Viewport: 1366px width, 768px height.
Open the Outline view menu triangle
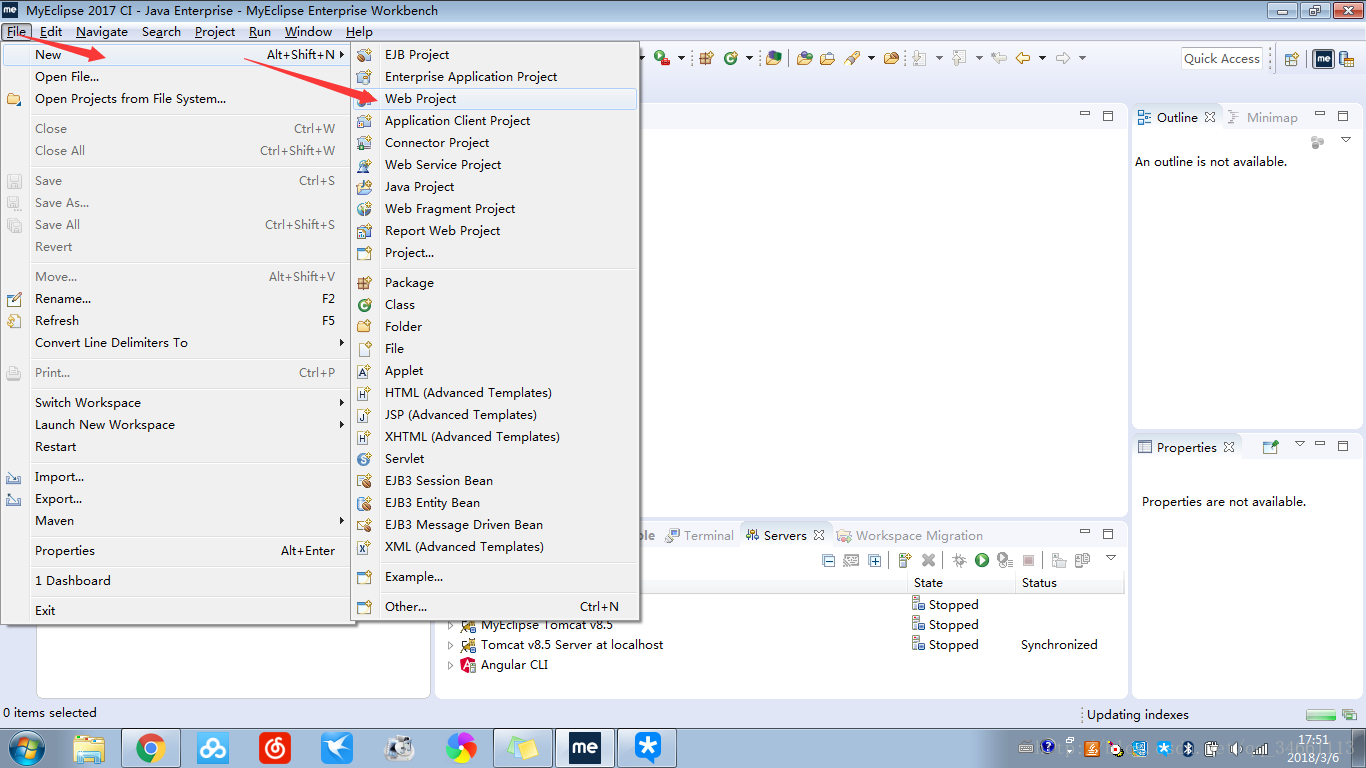tap(1346, 140)
